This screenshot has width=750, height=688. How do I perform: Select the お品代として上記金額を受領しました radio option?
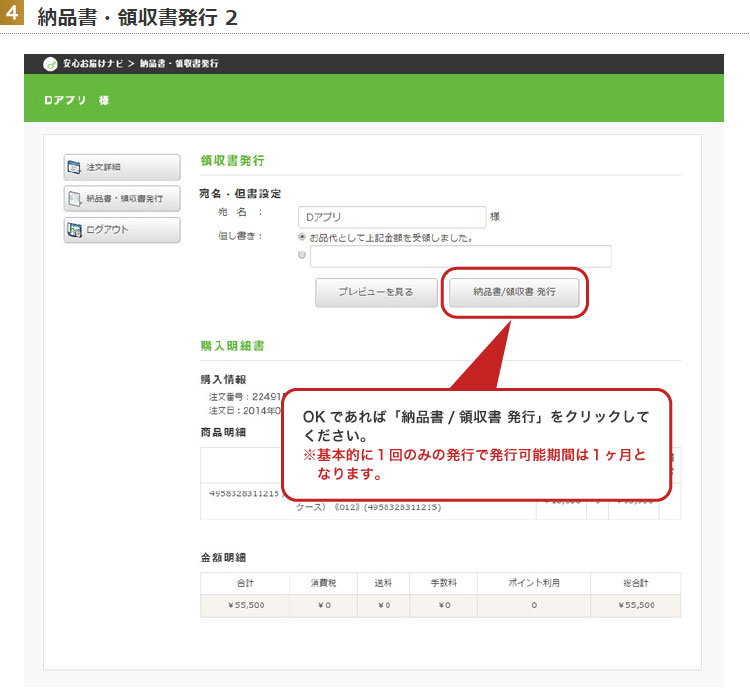click(302, 238)
